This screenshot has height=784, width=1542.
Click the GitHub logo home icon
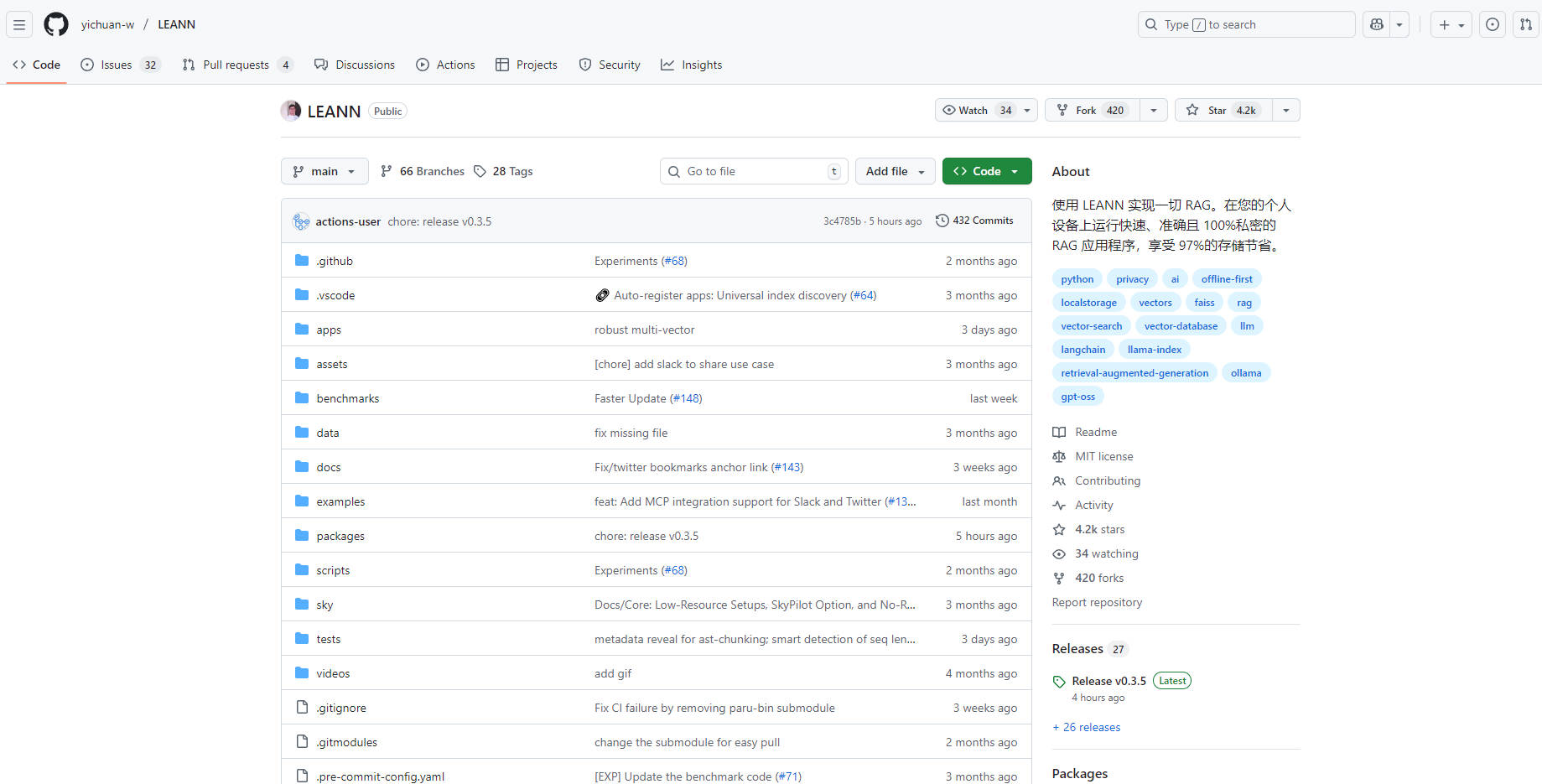(x=56, y=24)
